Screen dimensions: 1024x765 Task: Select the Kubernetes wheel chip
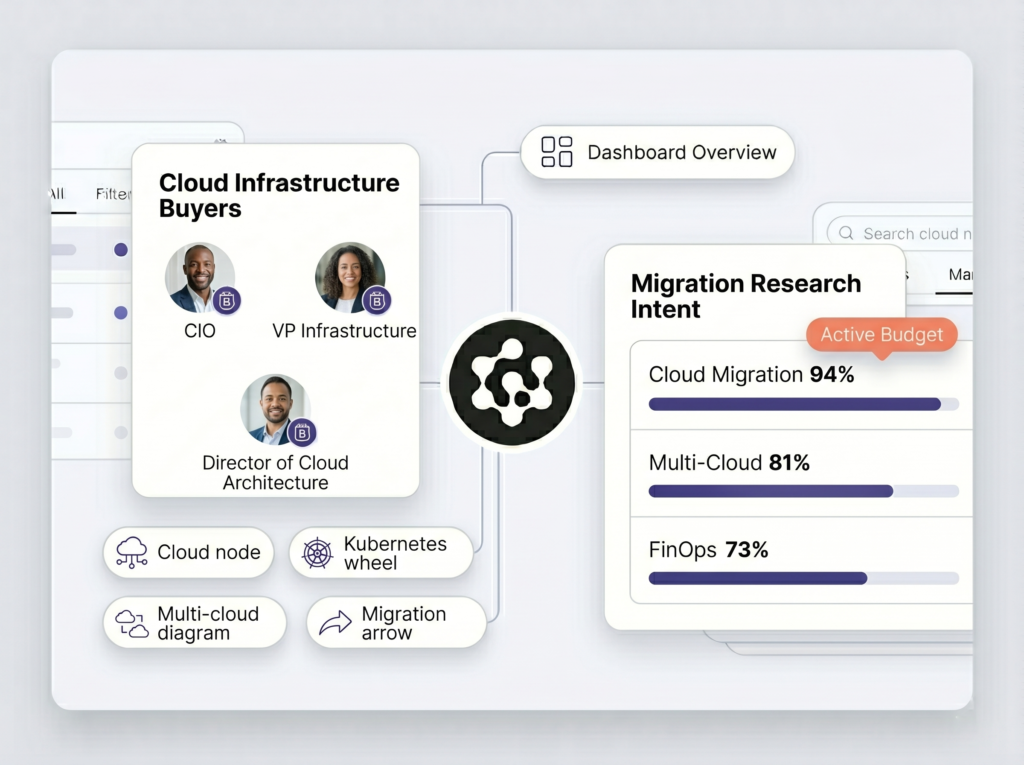click(x=381, y=553)
